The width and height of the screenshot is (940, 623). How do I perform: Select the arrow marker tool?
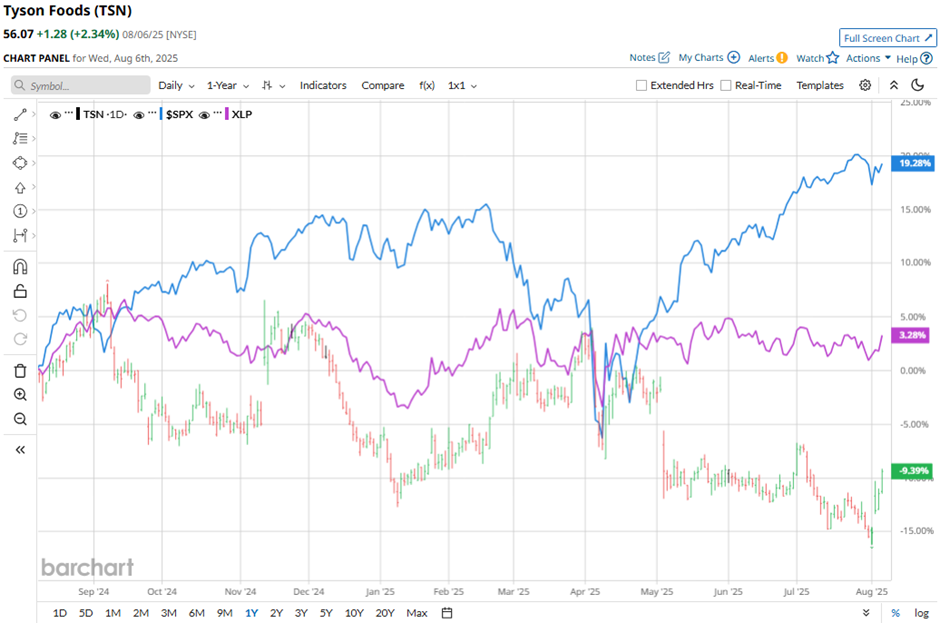tap(20, 188)
